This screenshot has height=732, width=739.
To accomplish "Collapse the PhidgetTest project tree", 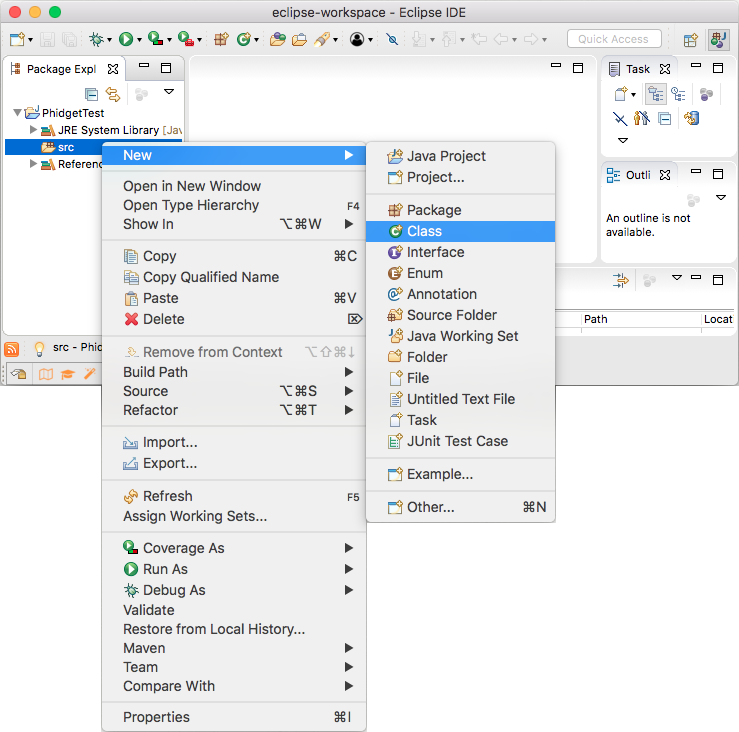I will click(18, 113).
